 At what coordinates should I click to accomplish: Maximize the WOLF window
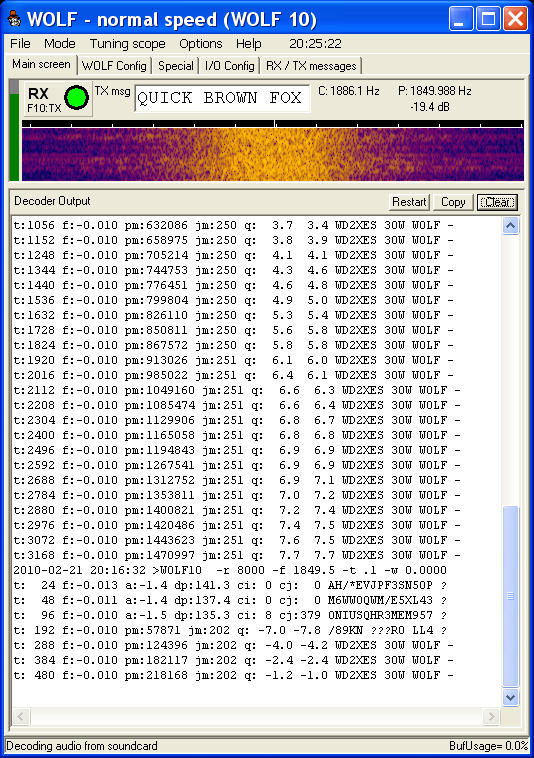(488, 19)
